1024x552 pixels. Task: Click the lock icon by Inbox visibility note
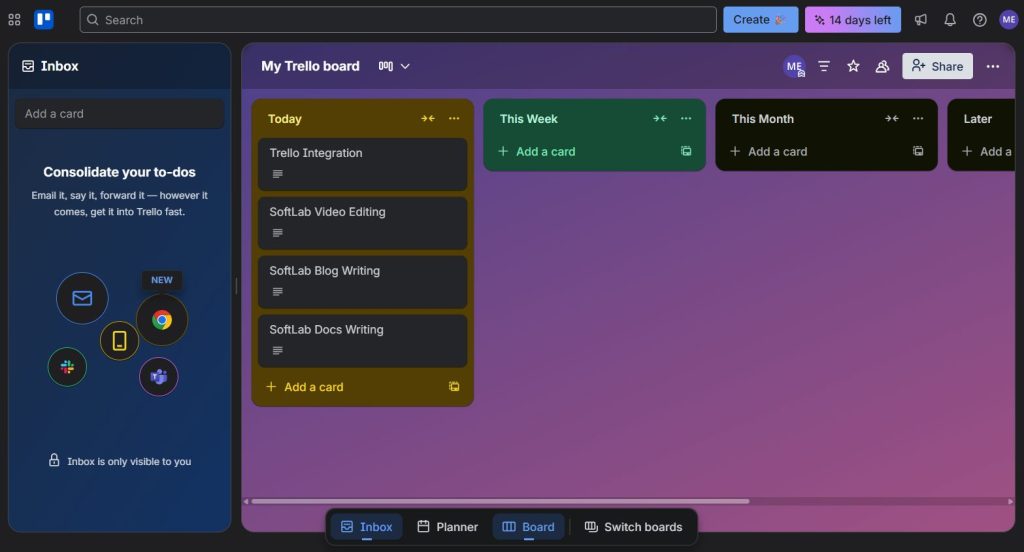click(54, 461)
